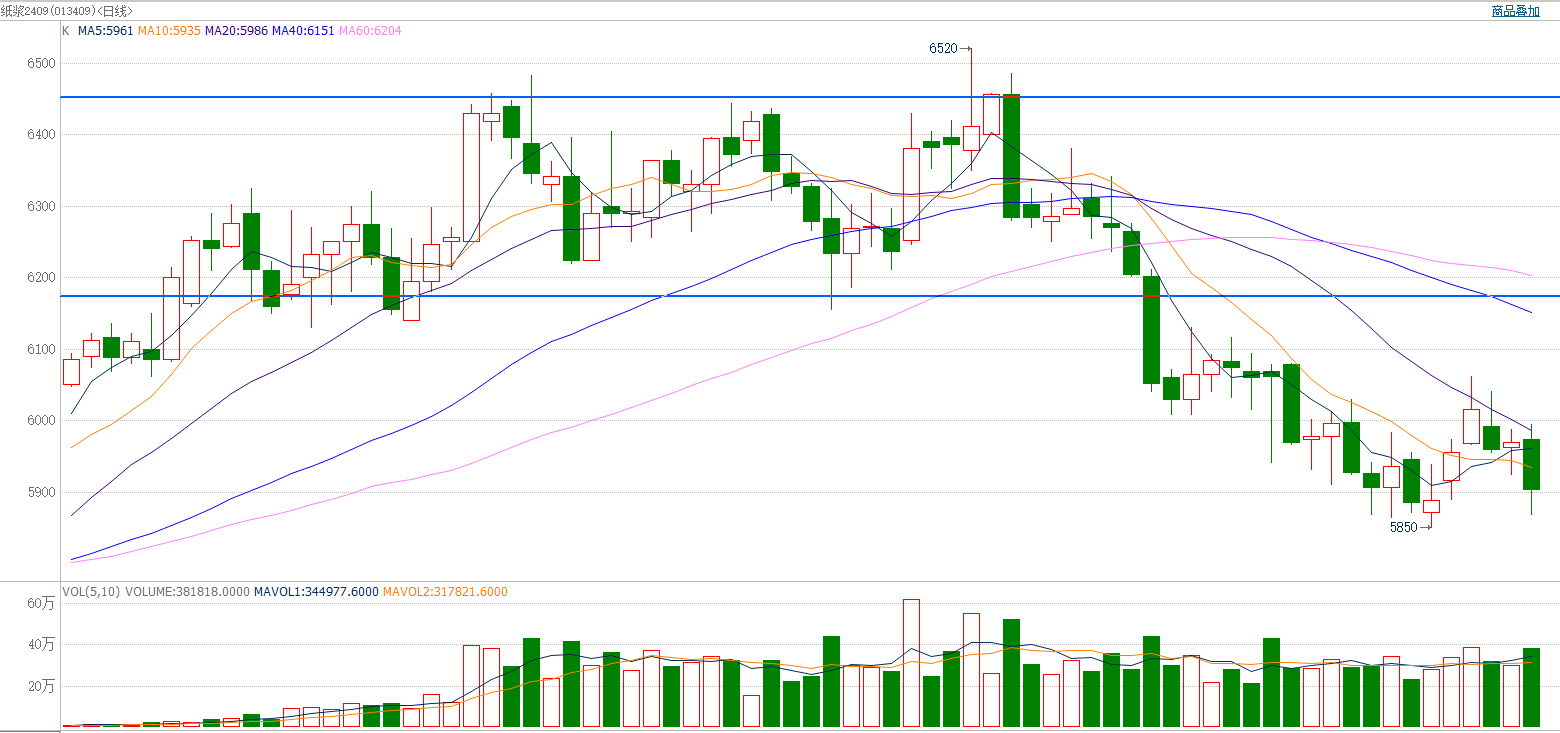Click the 6200 price axis label
This screenshot has height=733, width=1560.
click(42, 278)
